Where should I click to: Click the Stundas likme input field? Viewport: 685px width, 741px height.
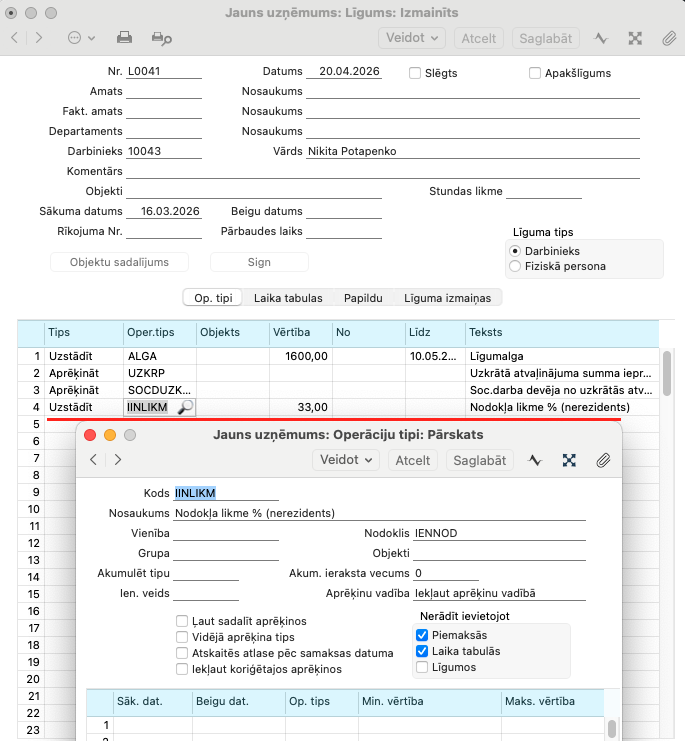pyautogui.click(x=544, y=191)
